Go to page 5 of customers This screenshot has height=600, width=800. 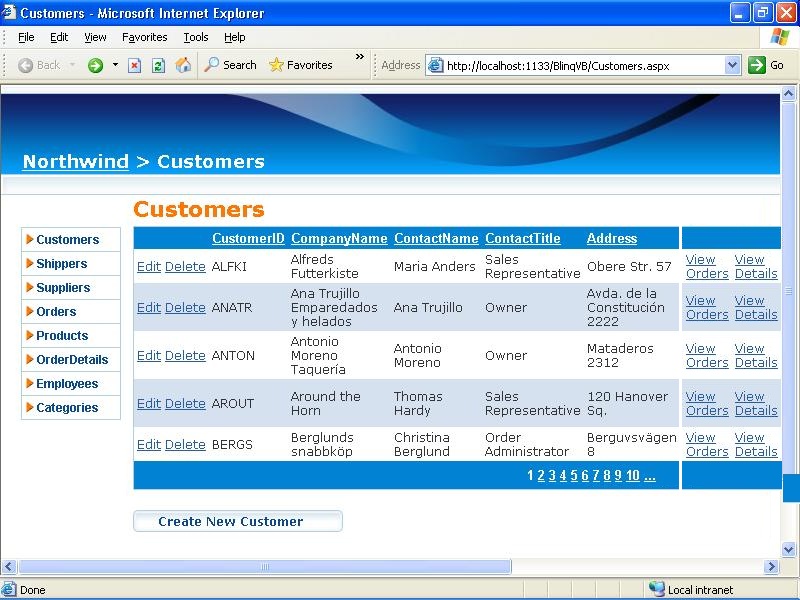pyautogui.click(x=574, y=476)
